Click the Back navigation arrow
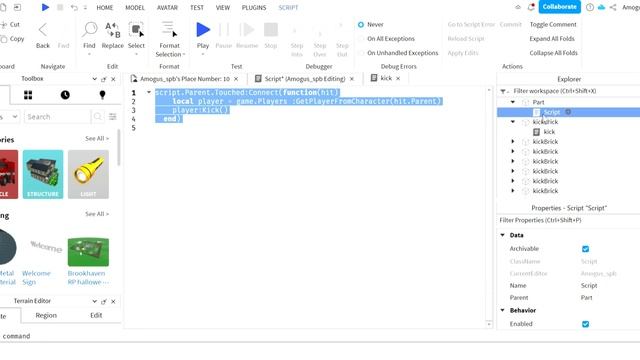The image size is (640, 360). 42,30
